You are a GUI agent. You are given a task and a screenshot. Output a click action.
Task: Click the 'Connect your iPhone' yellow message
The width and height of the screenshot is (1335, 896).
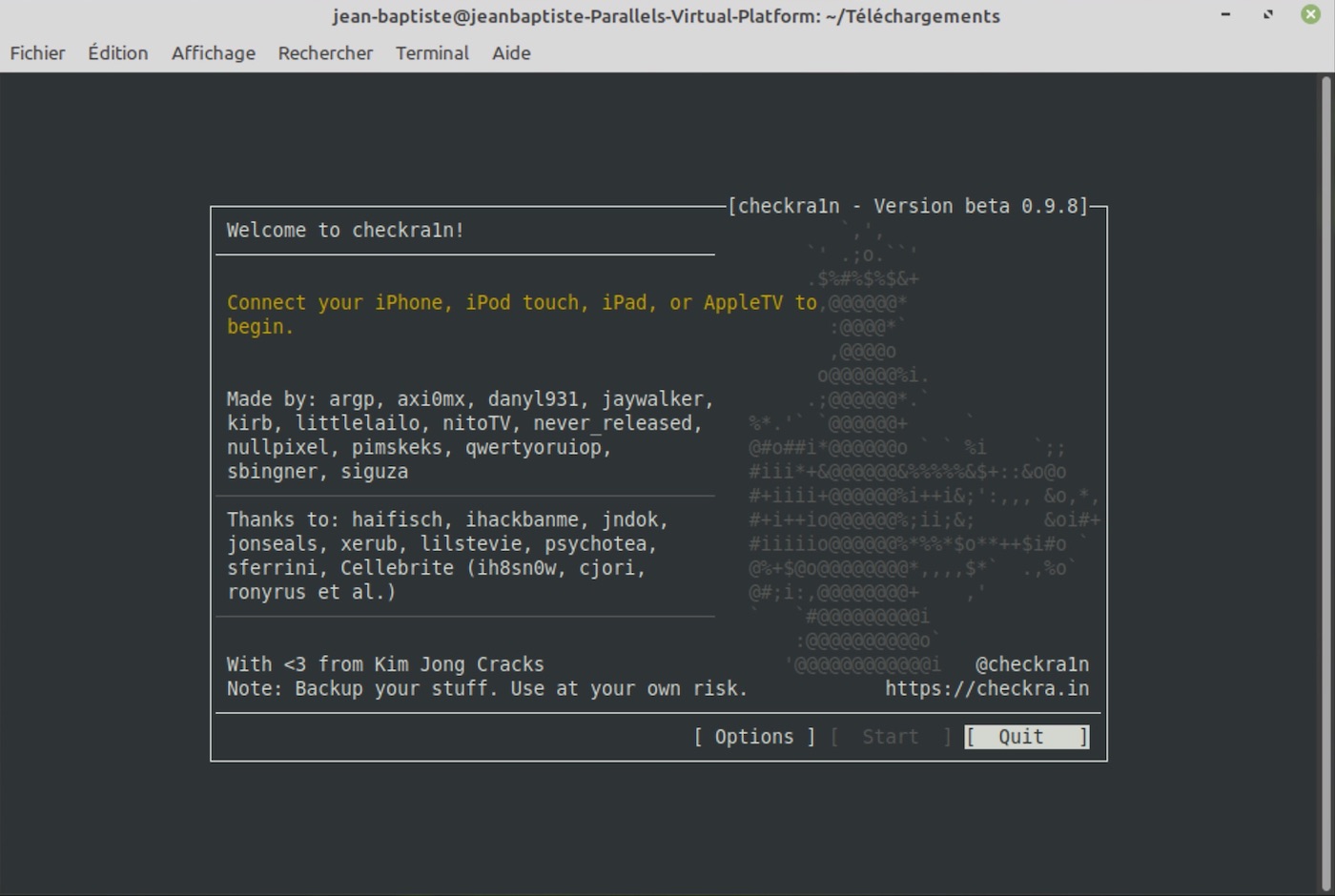coord(522,315)
